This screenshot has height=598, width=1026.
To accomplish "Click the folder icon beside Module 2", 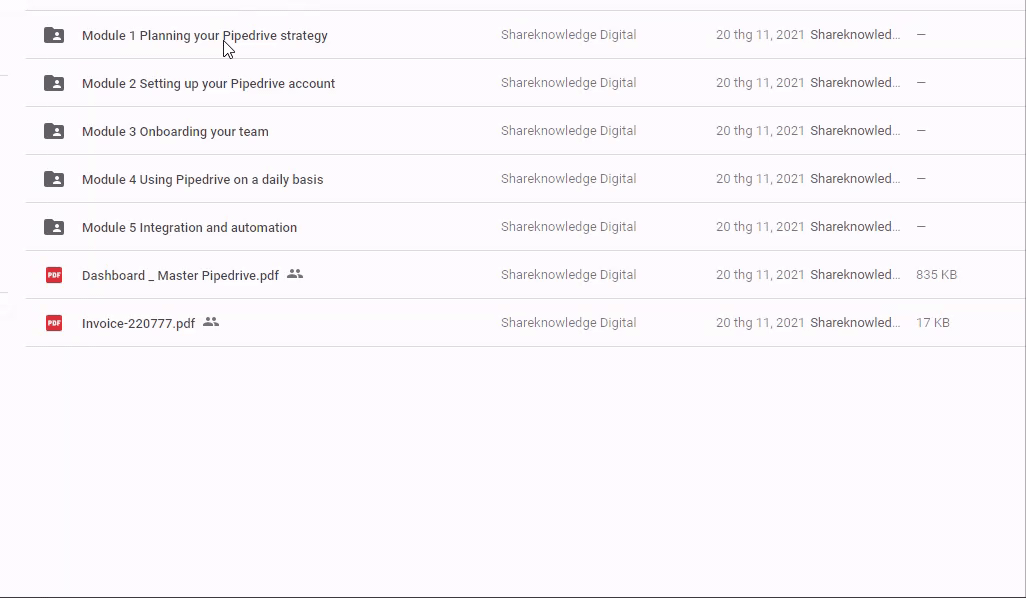I will click(x=54, y=83).
